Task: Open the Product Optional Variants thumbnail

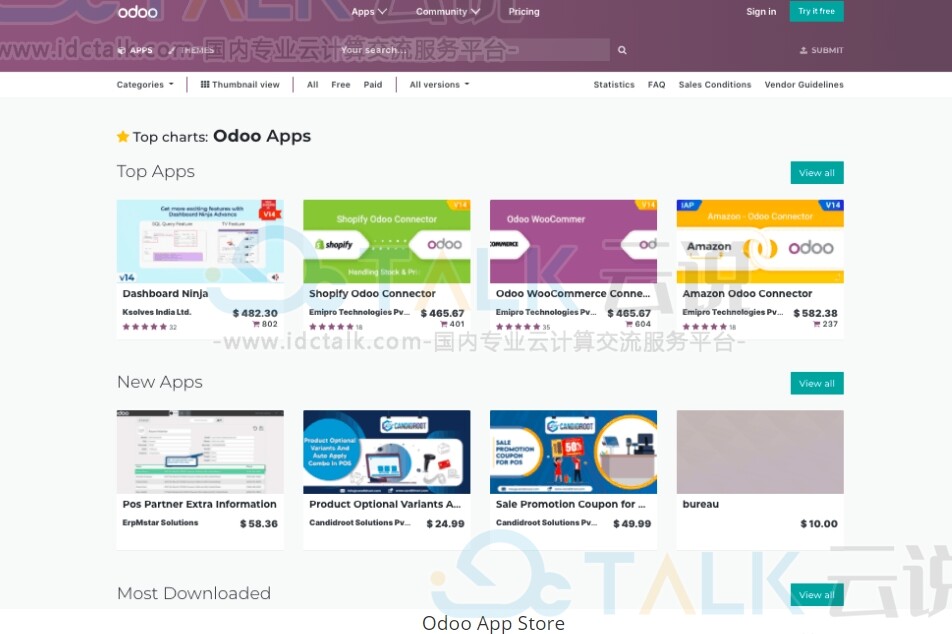Action: [x=387, y=452]
